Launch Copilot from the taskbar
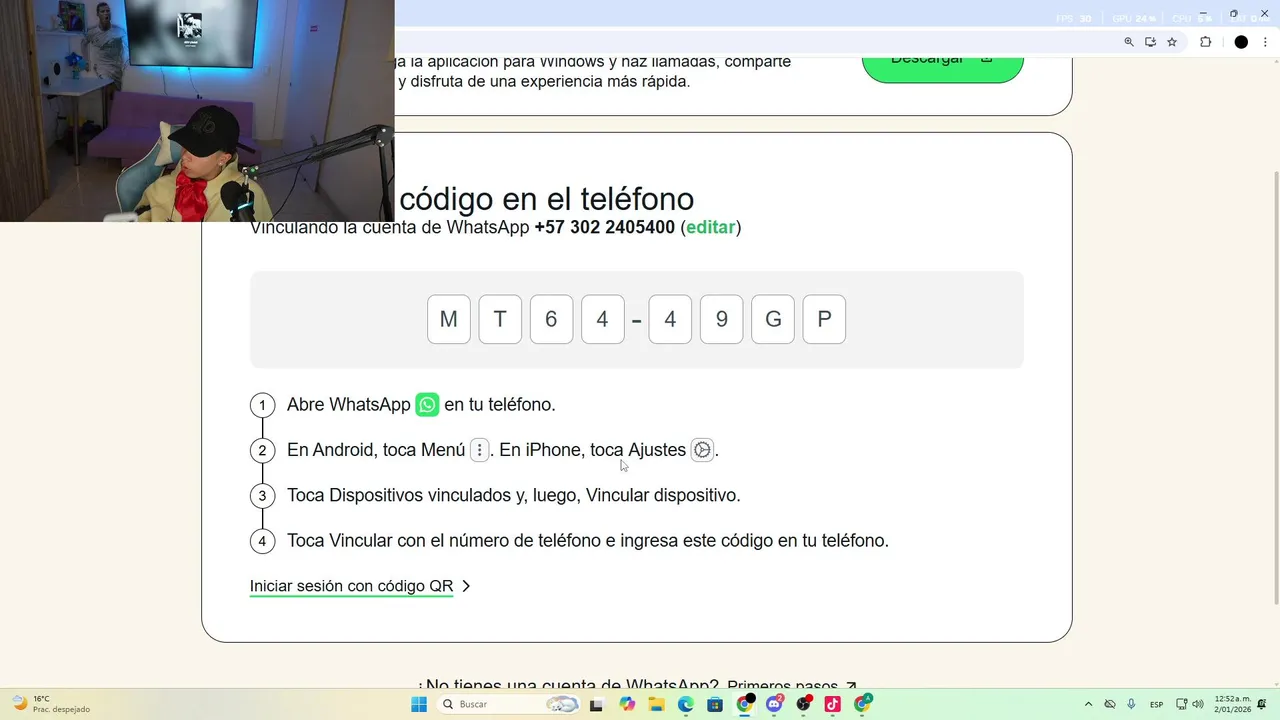This screenshot has height=720, width=1280. tap(627, 704)
